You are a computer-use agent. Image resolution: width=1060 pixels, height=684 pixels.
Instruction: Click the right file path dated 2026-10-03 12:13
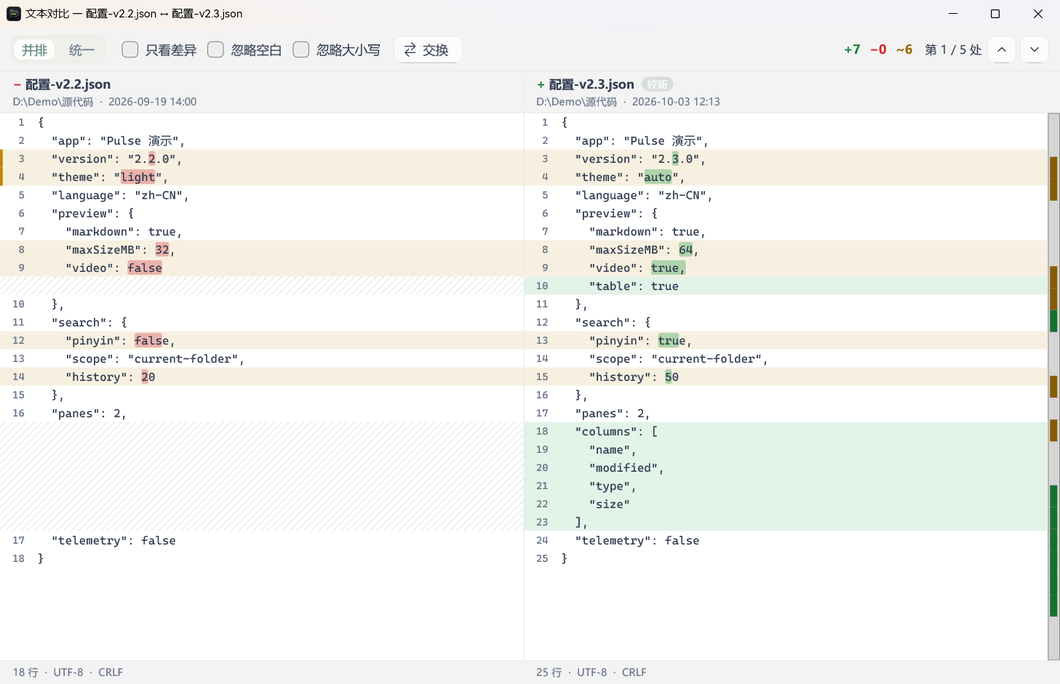[x=628, y=102]
